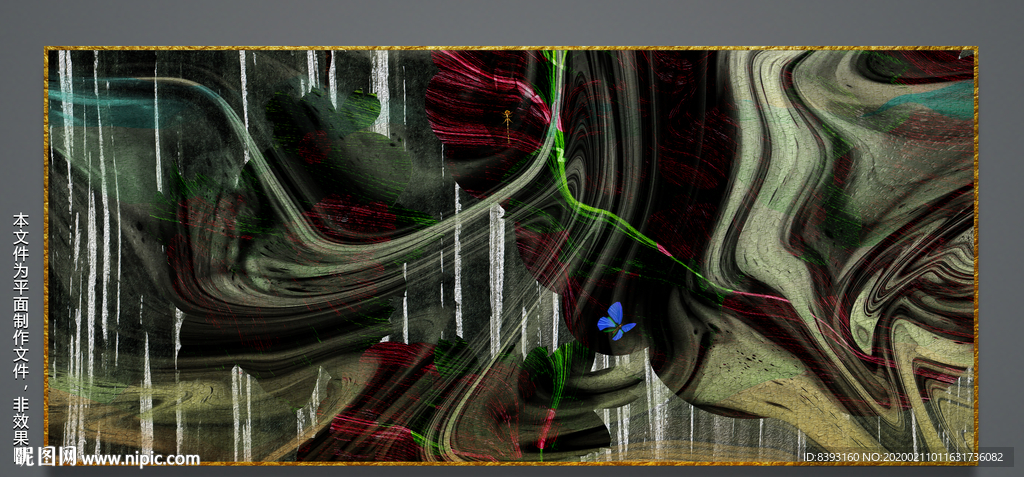Select the small golden figure on red petal
The height and width of the screenshot is (477, 1024).
point(507,126)
